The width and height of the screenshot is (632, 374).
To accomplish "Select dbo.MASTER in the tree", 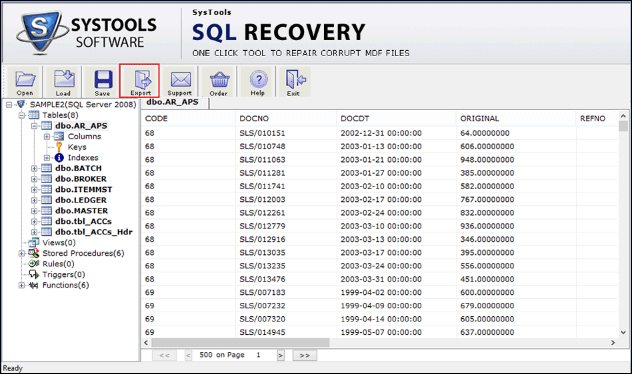I will click(x=82, y=211).
